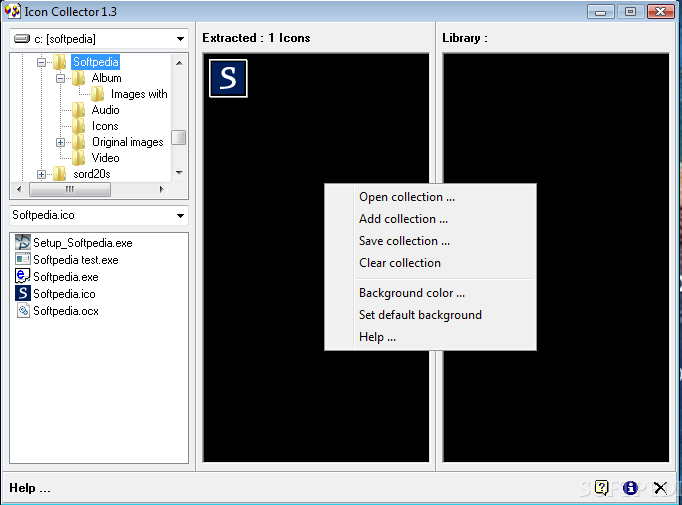Click the folder tree scroll right arrow
The width and height of the screenshot is (682, 505).
(161, 189)
